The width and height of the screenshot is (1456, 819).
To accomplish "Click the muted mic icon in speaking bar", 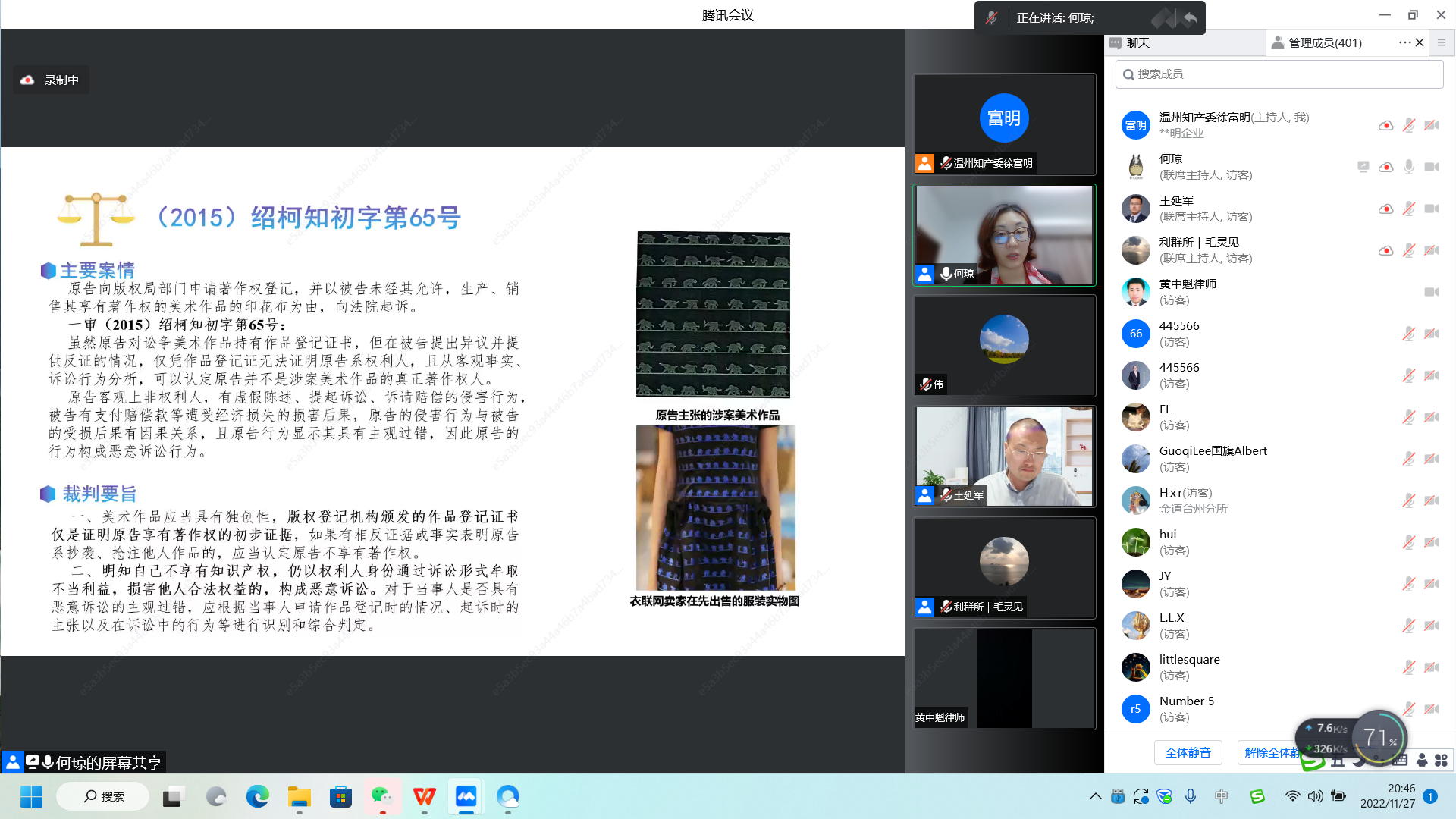I will click(x=991, y=17).
